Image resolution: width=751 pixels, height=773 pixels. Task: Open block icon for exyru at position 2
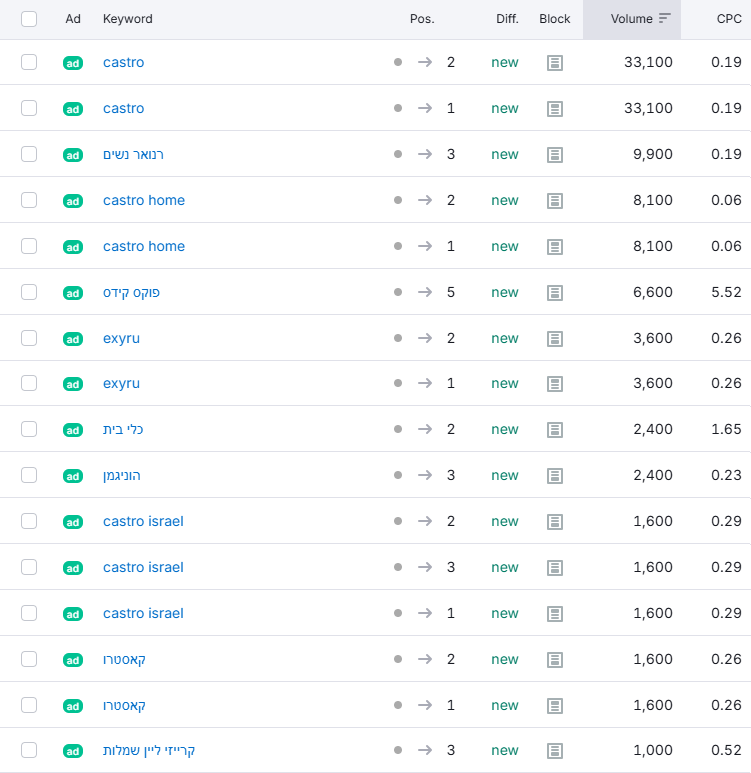tap(555, 339)
